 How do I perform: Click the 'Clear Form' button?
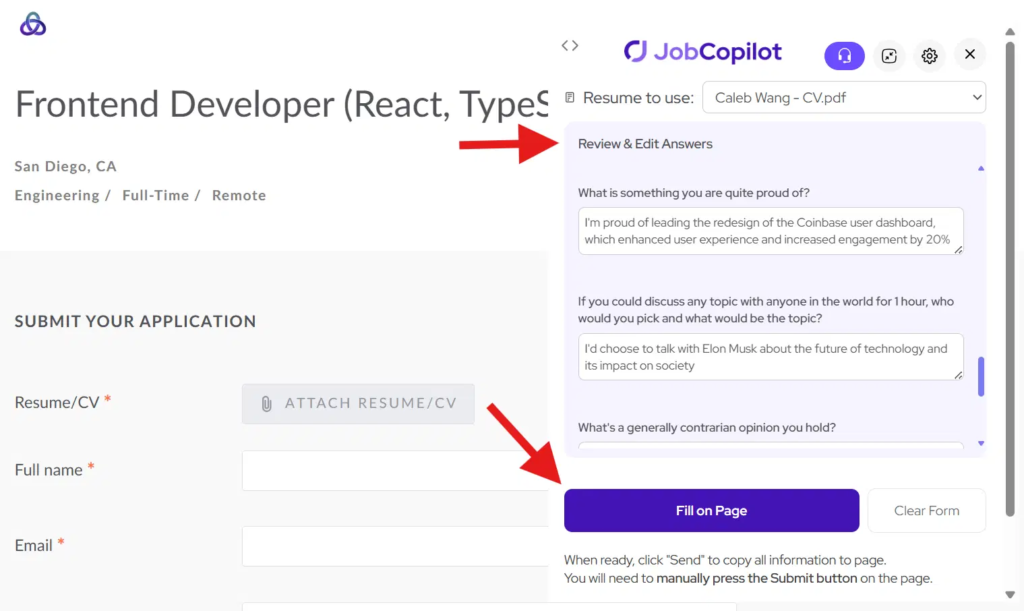pos(926,511)
